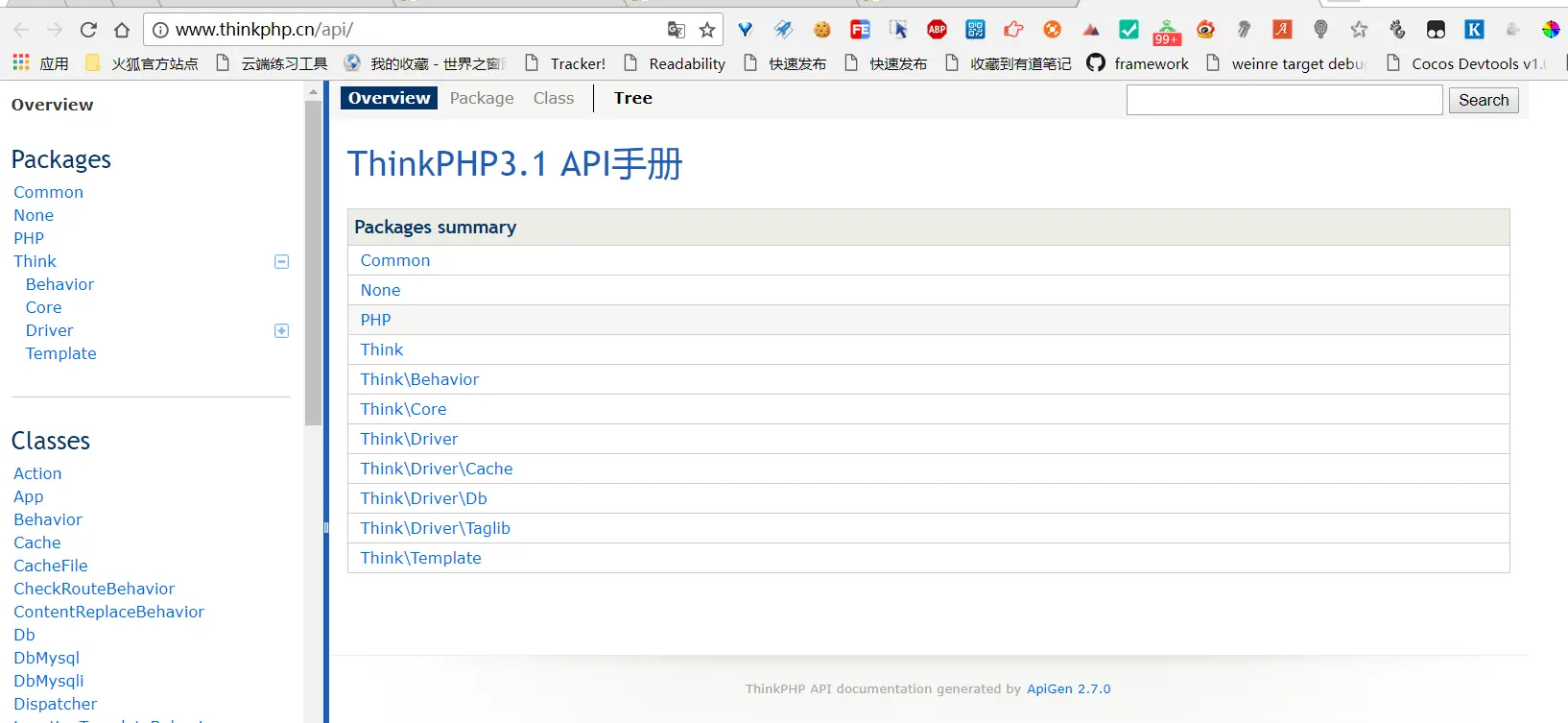Screen dimensions: 1568x723
Task: Click the left panel vertical scrollbar thumb
Action: click(313, 263)
